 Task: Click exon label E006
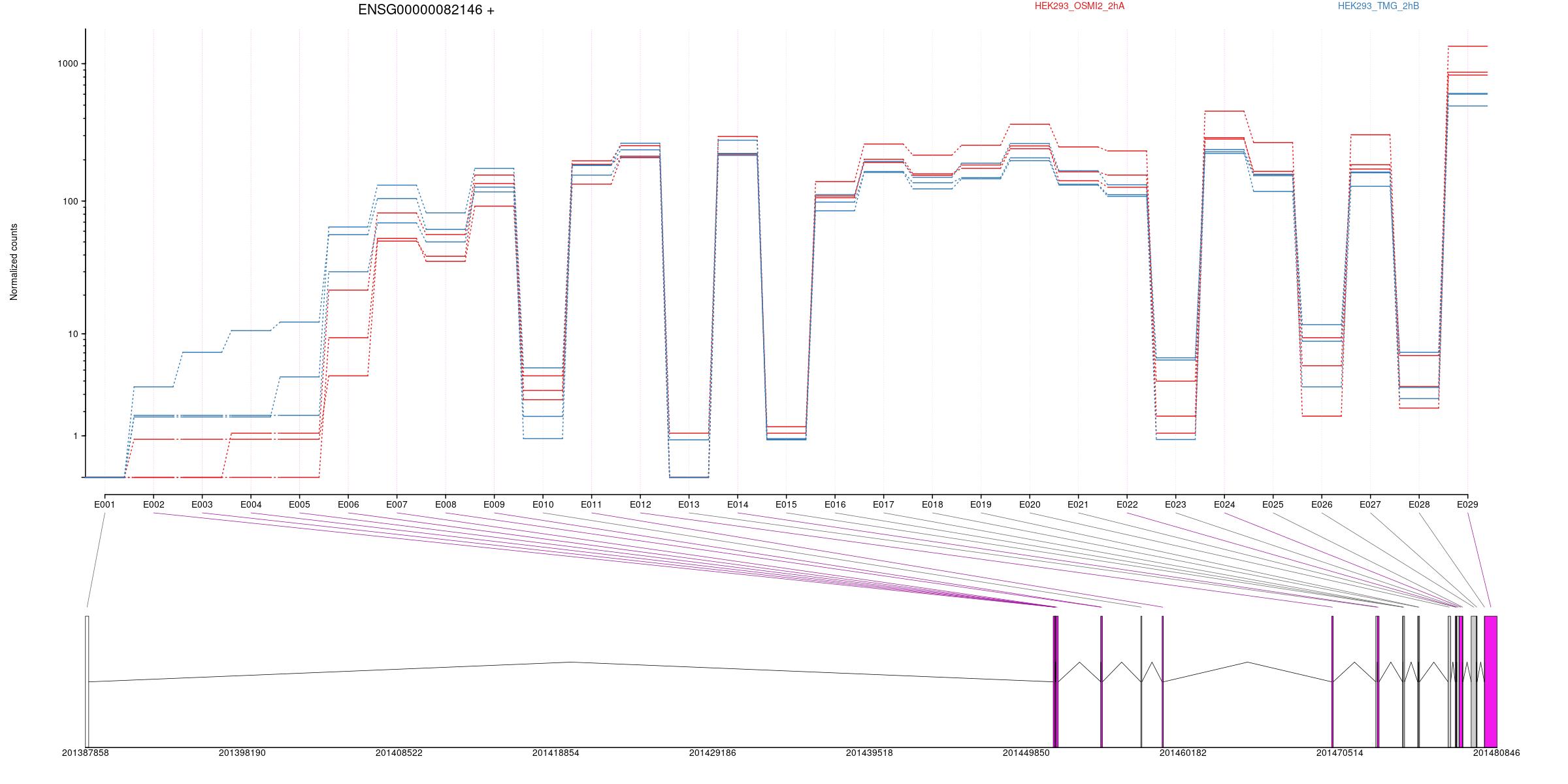pyautogui.click(x=348, y=504)
